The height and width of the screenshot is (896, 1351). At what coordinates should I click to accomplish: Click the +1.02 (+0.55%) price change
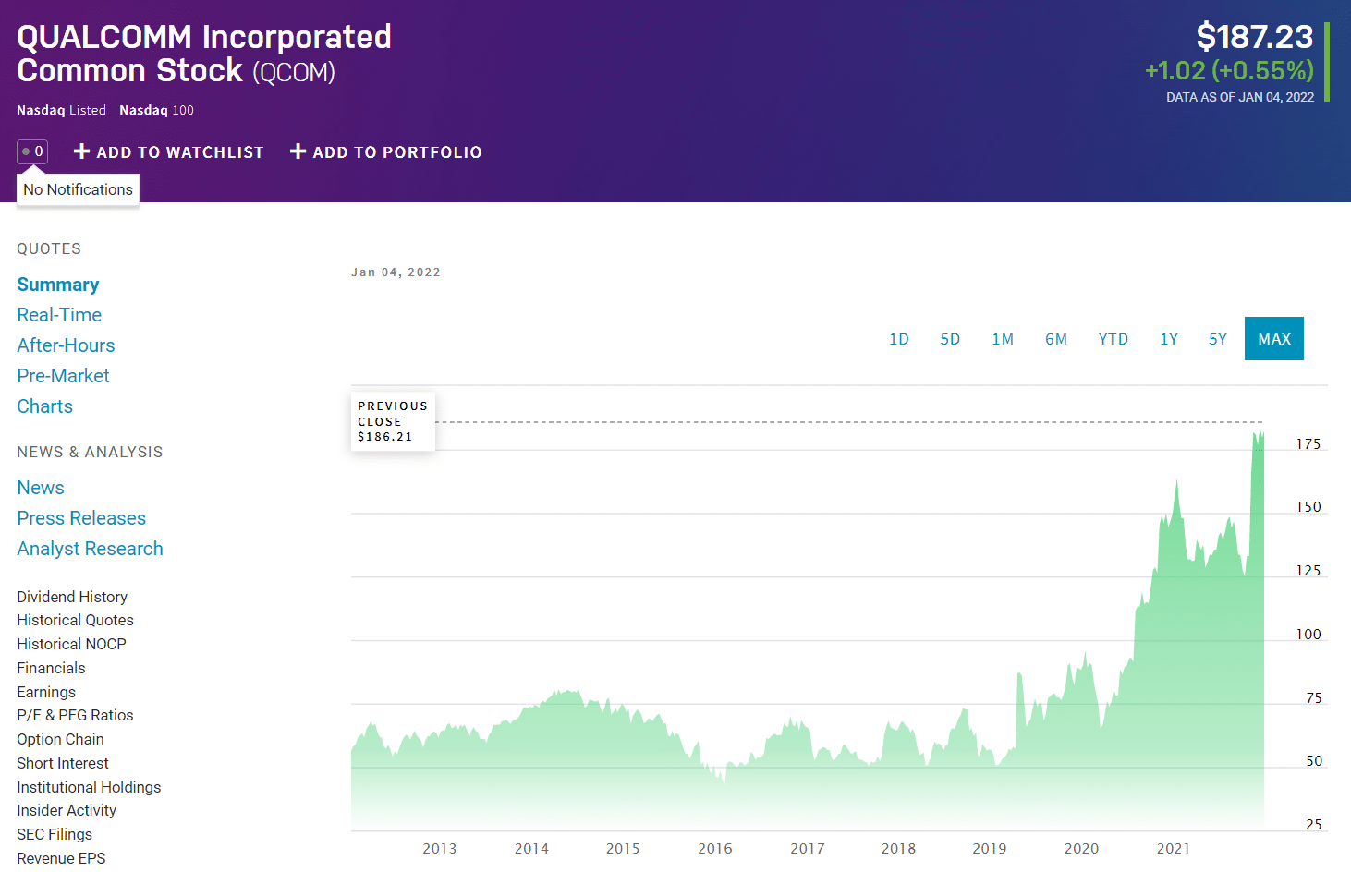(1229, 70)
